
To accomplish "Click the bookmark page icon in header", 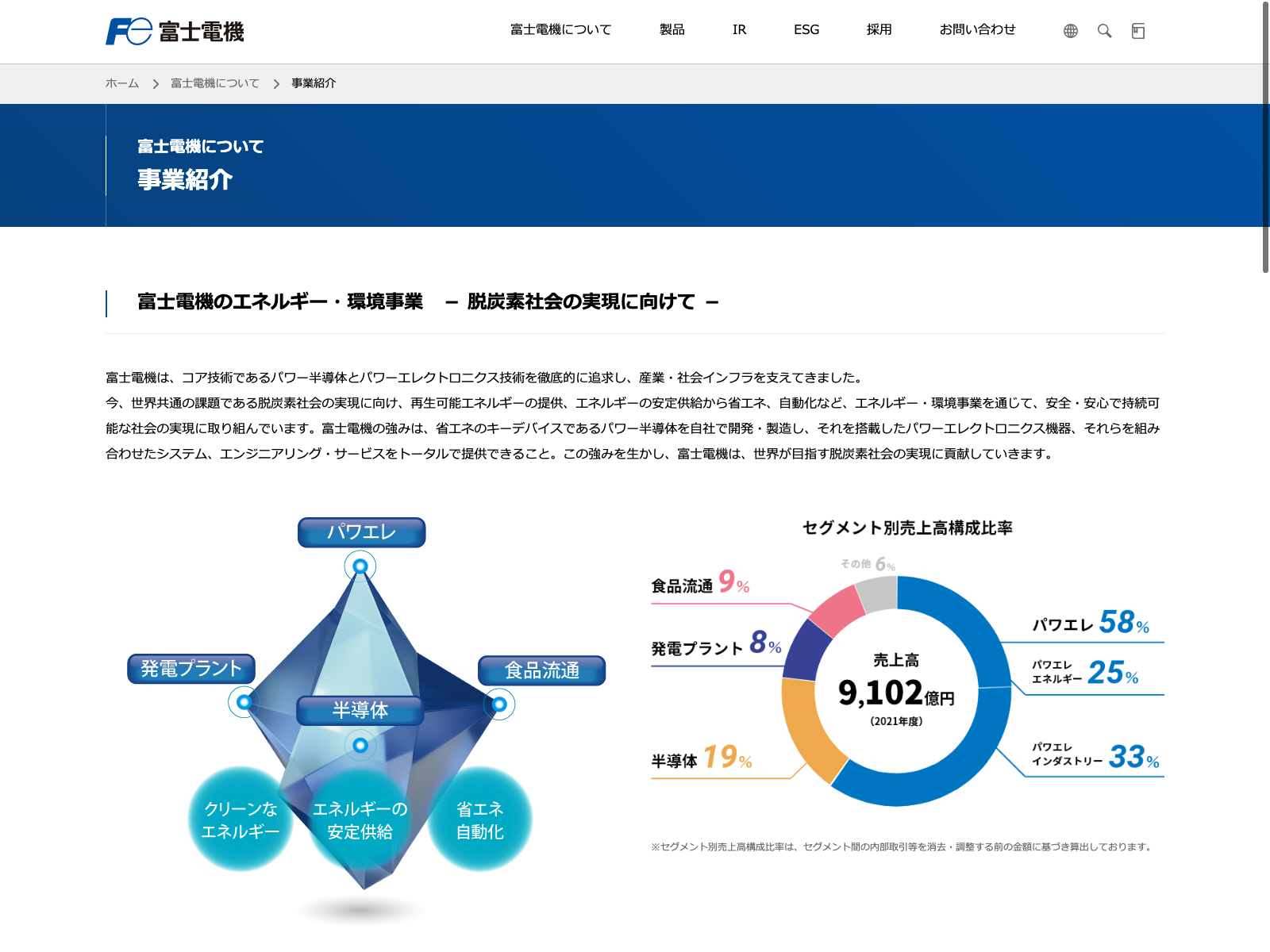I will point(1138,31).
